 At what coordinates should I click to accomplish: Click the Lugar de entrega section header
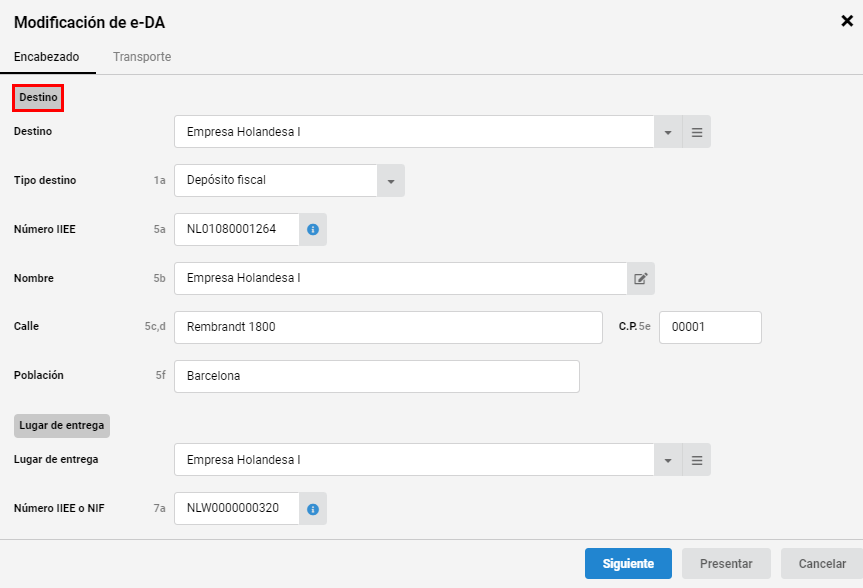coord(62,426)
